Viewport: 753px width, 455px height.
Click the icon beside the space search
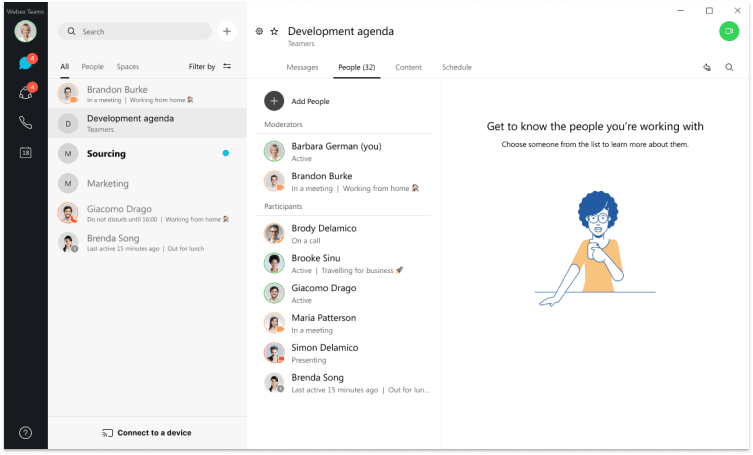click(707, 67)
